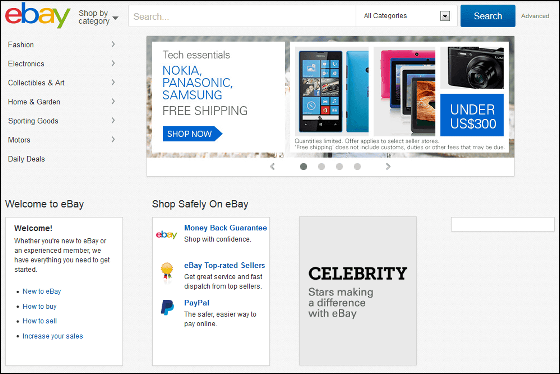Open the Sporting Goods category
Viewport: 560px width, 374px height.
pyautogui.click(x=33, y=121)
